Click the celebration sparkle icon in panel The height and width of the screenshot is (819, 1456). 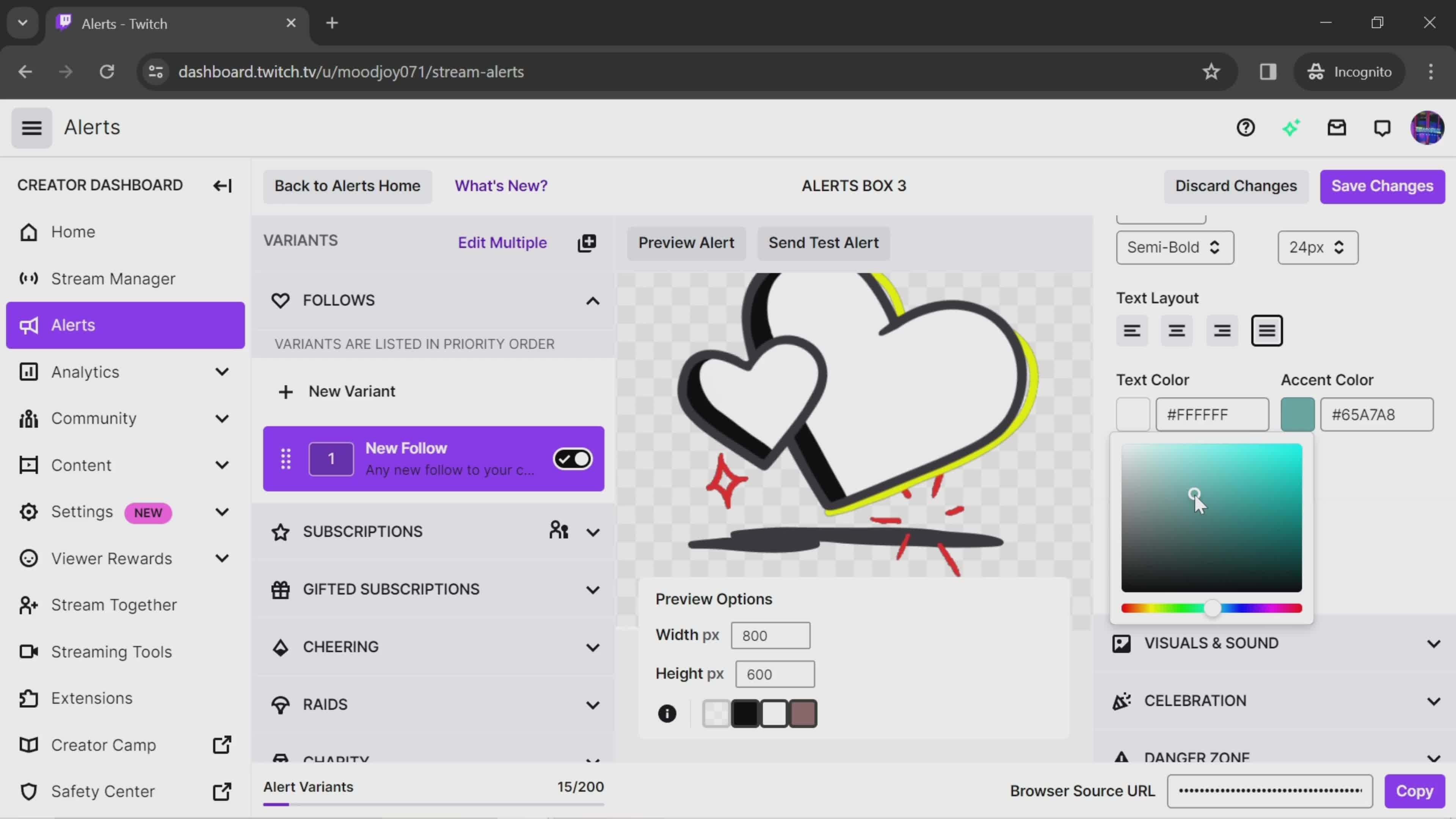point(1122,700)
